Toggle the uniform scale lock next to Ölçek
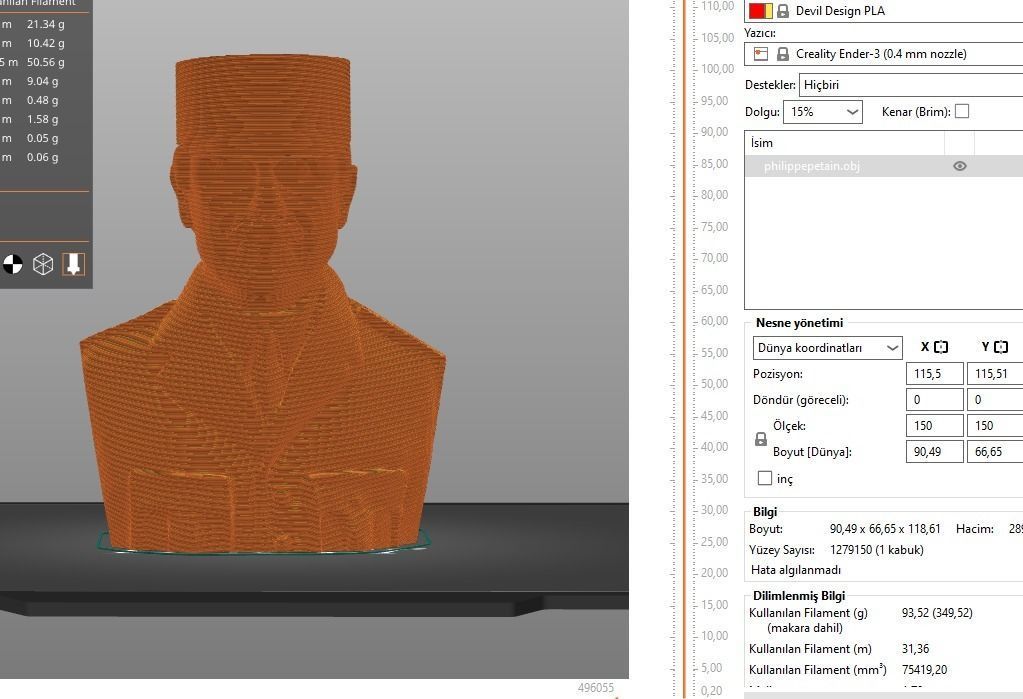This screenshot has height=699, width=1023. [761, 439]
